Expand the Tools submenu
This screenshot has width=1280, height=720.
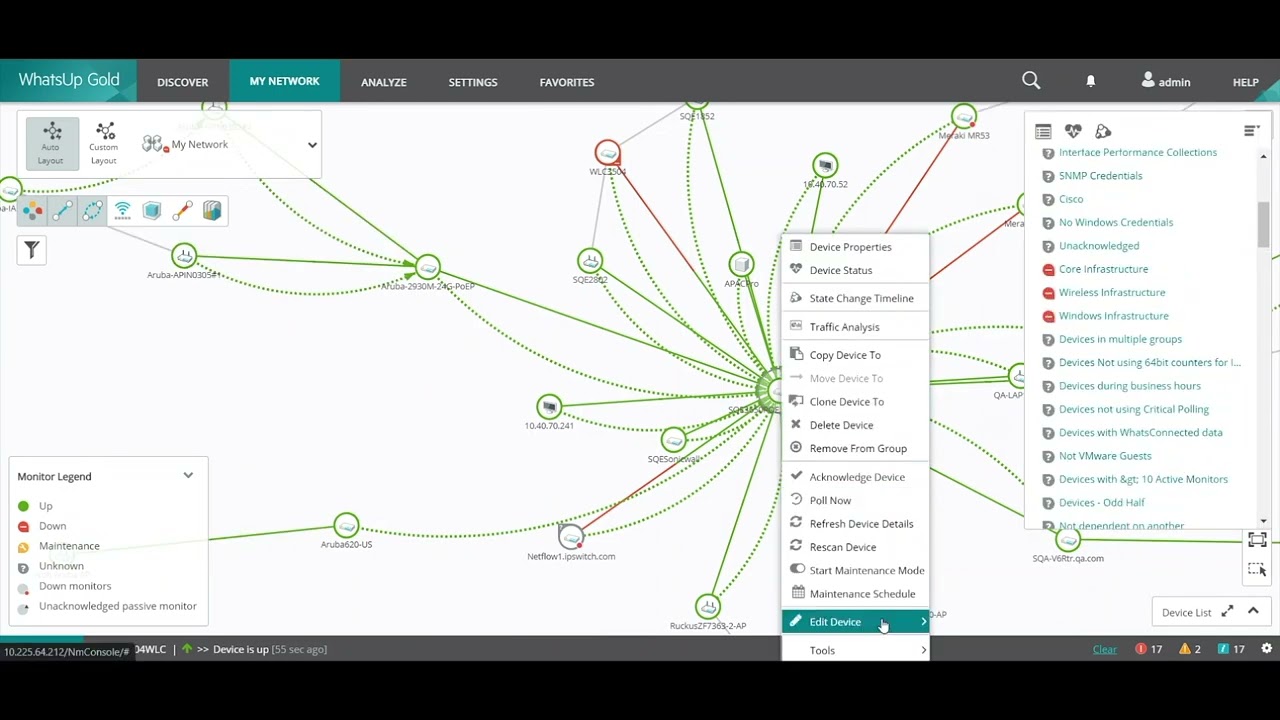click(x=855, y=650)
